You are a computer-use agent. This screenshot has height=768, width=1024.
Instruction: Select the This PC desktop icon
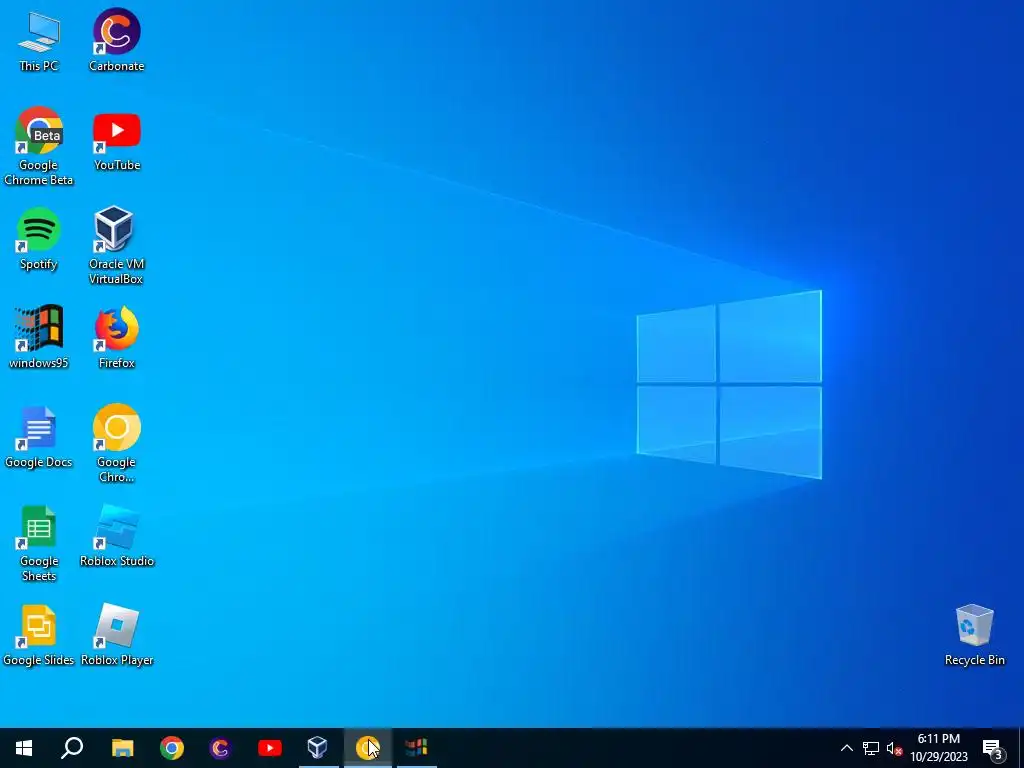tap(39, 40)
